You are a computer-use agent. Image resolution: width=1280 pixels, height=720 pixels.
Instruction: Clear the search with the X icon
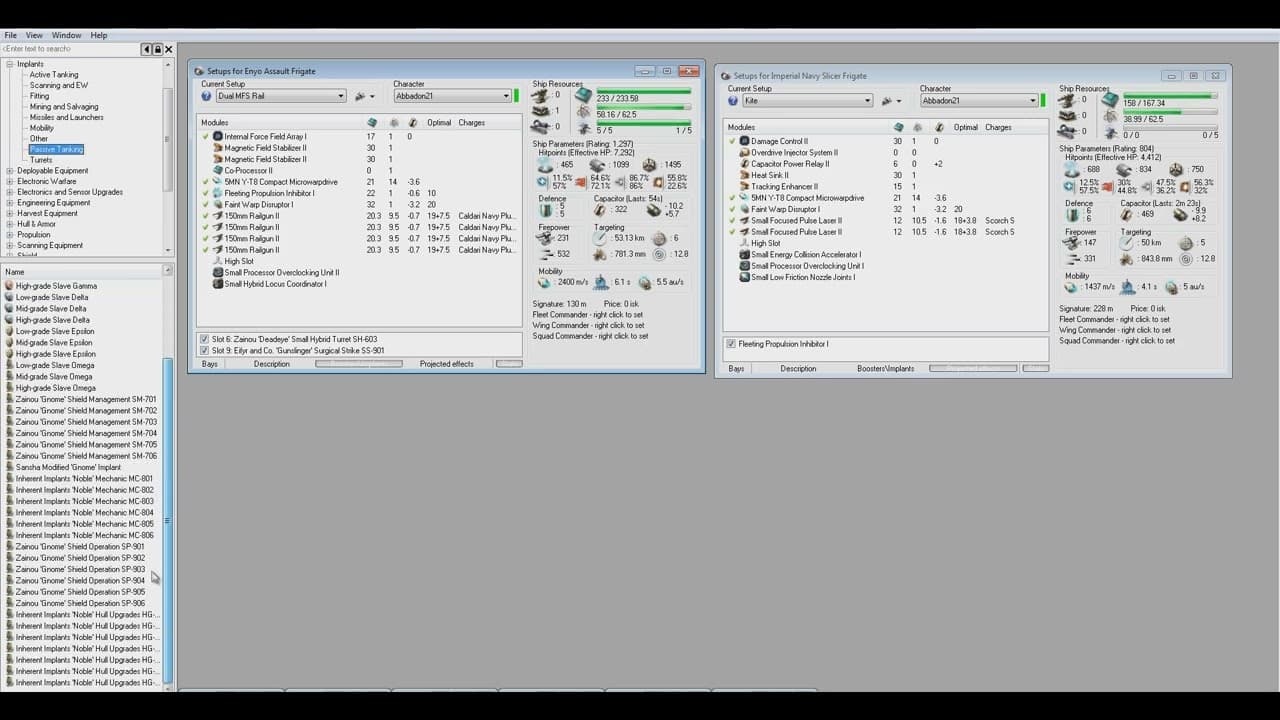point(169,49)
